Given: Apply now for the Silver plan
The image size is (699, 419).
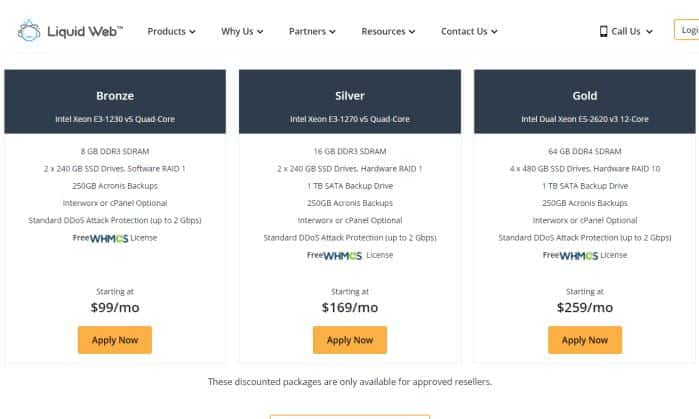Looking at the screenshot, I should [350, 340].
